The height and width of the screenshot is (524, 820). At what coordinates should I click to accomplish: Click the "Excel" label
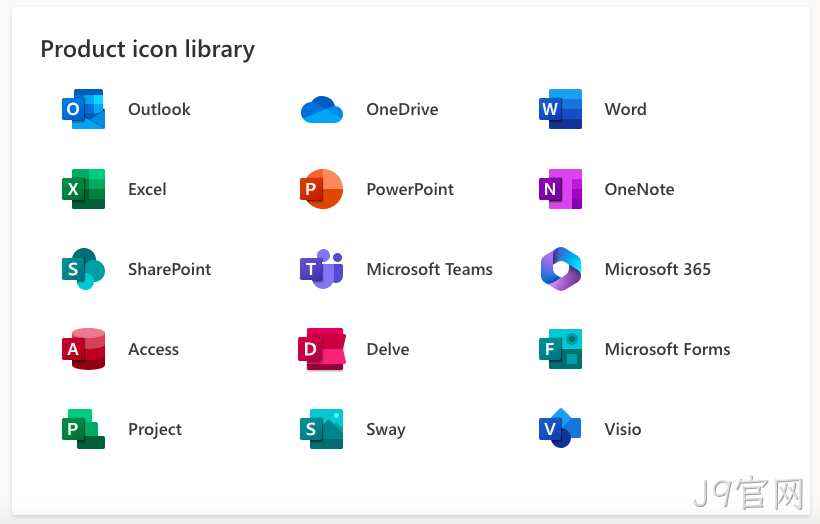point(147,189)
